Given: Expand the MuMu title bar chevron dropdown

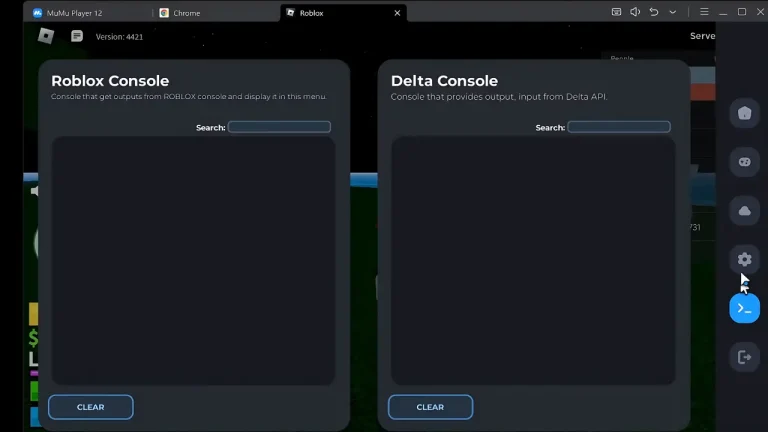Looking at the screenshot, I should [672, 12].
